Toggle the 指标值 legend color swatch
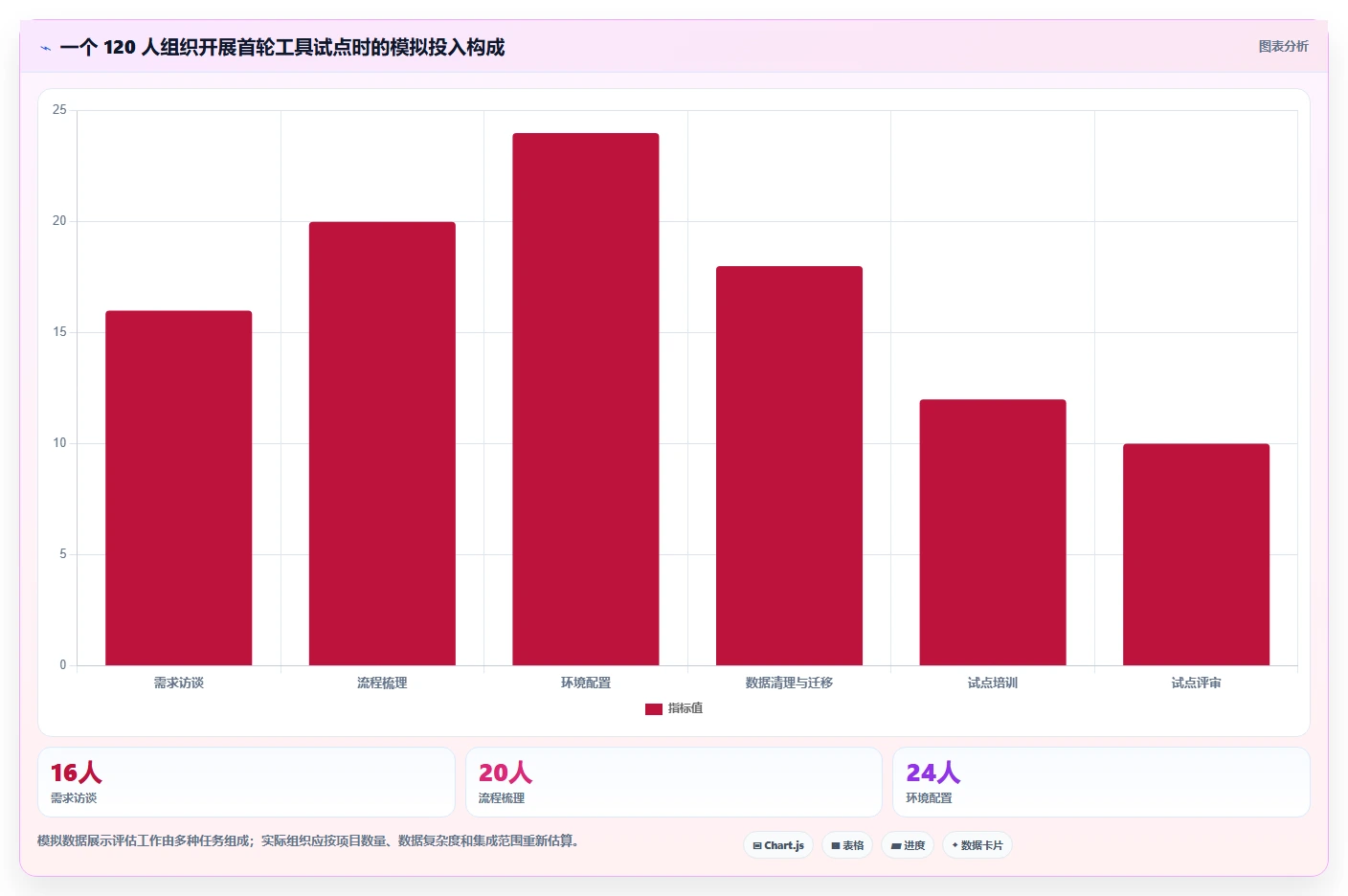The image size is (1348, 896). pyautogui.click(x=654, y=709)
